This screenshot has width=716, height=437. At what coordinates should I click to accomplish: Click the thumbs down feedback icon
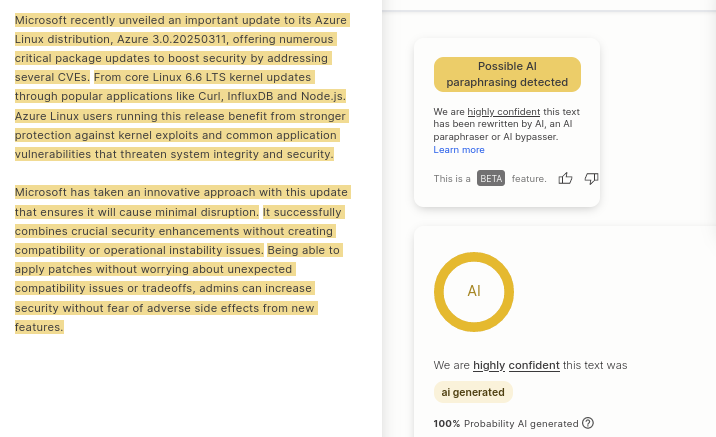coord(591,178)
